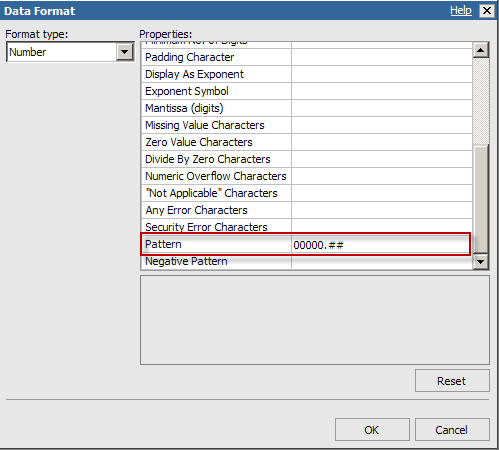
Task: Click the Exponent Symbol property row
Action: [x=307, y=91]
